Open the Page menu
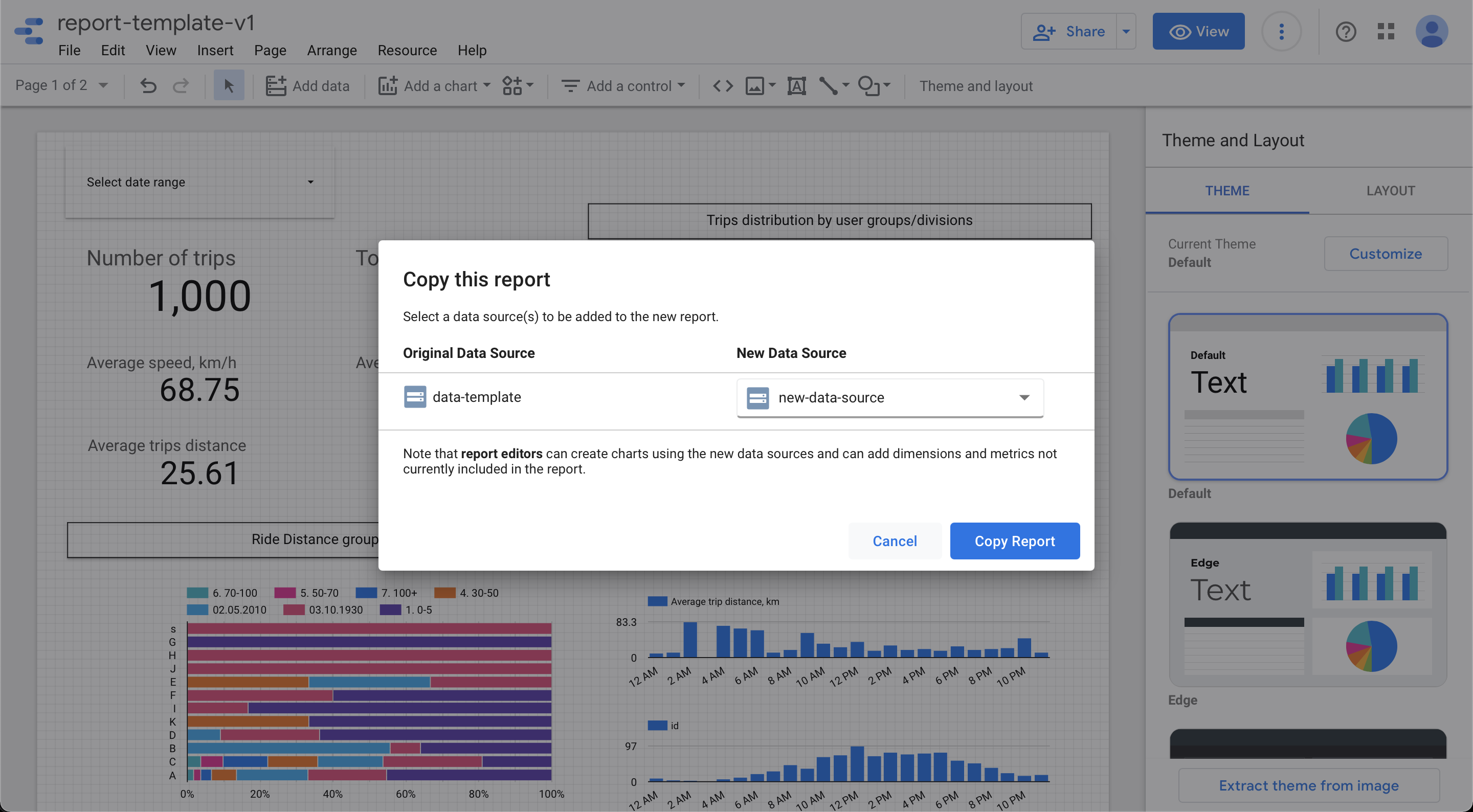The image size is (1473, 812). [270, 50]
